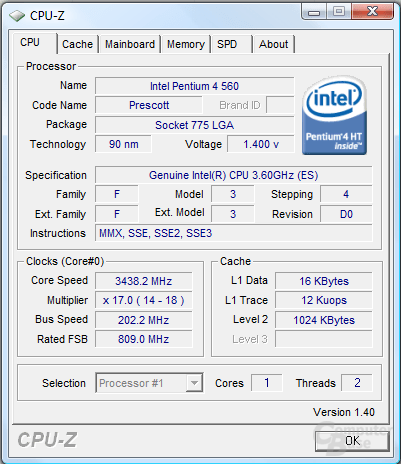401x464 pixels.
Task: Click the Cores value '1'
Action: [267, 383]
